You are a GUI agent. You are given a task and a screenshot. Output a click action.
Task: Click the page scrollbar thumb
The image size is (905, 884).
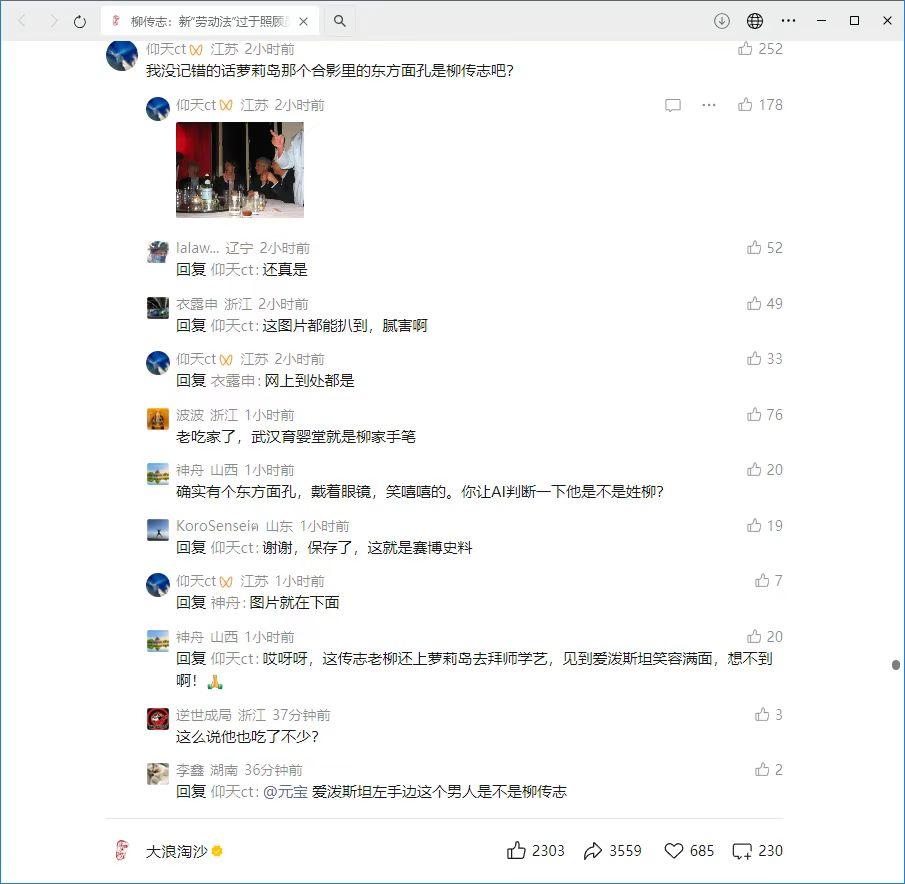click(x=896, y=664)
